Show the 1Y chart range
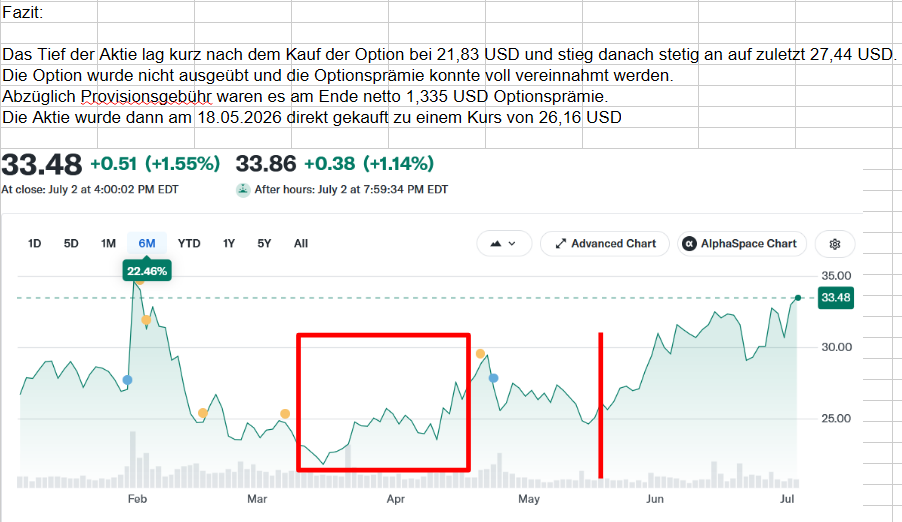This screenshot has width=902, height=522. tap(229, 243)
